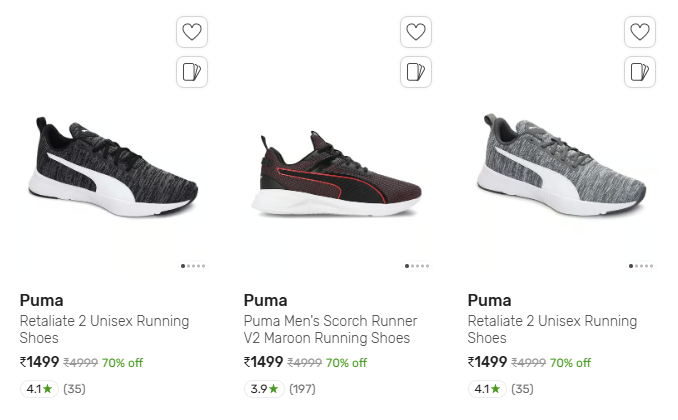Click 4.1 rating badge under grey shoe
The image size is (678, 420).
[487, 389]
